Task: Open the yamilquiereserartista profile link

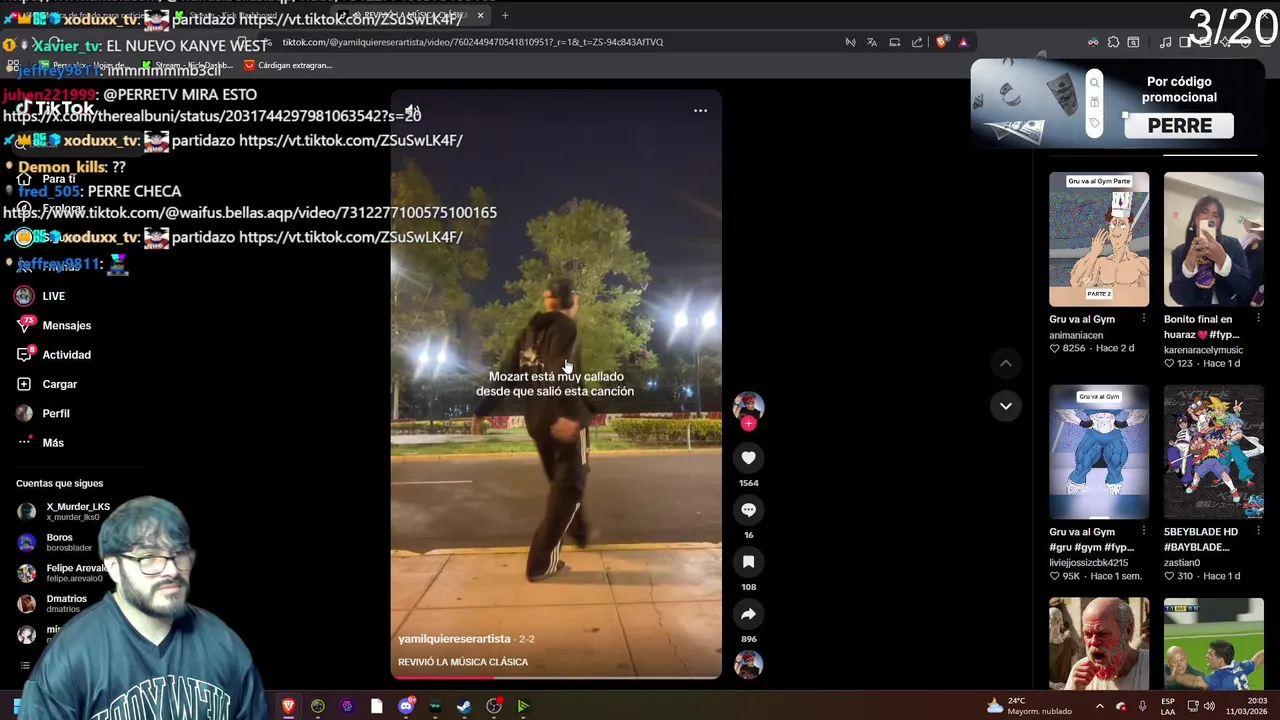Action: 454,639
